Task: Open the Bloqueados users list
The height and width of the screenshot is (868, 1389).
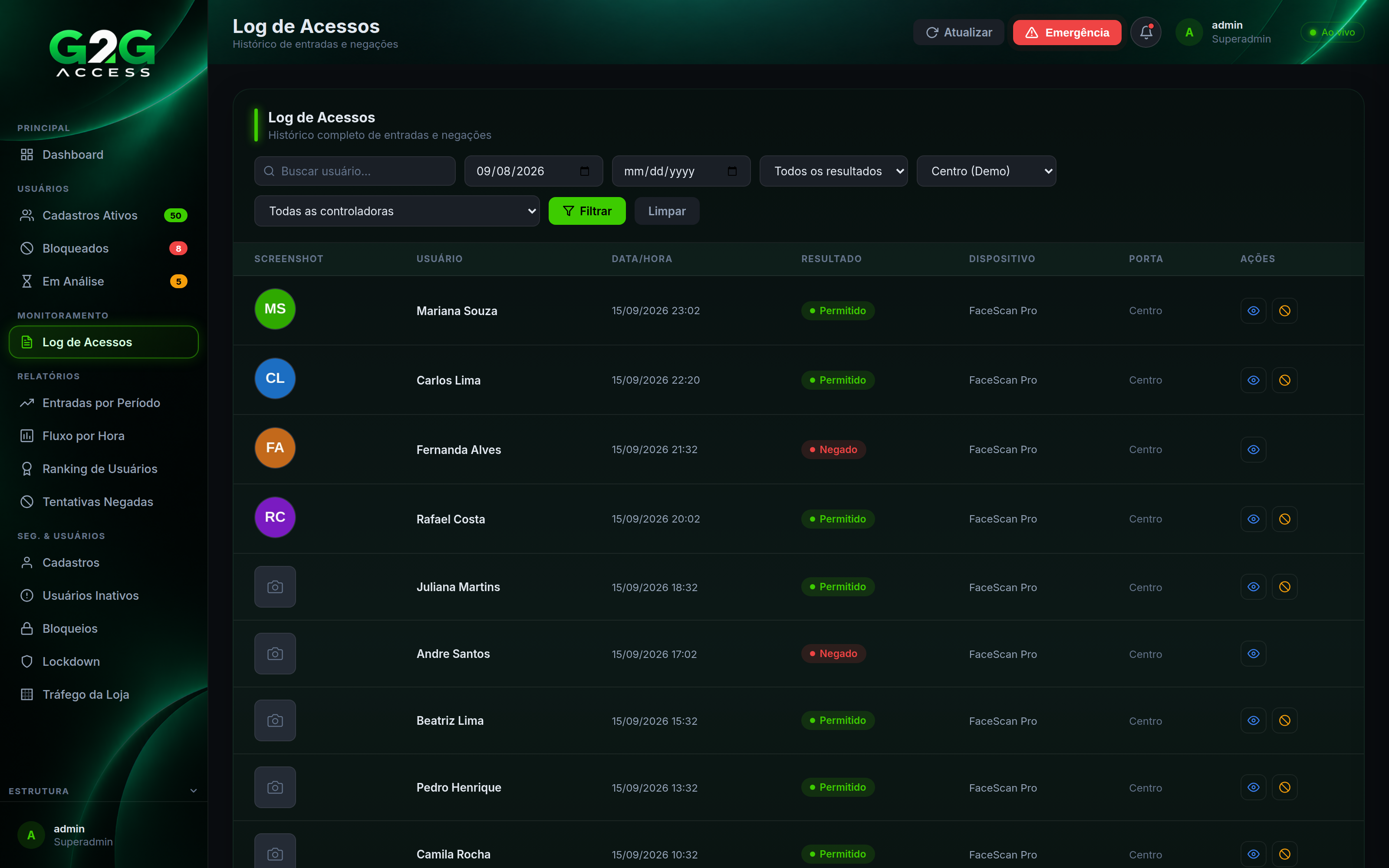Action: pos(103,249)
